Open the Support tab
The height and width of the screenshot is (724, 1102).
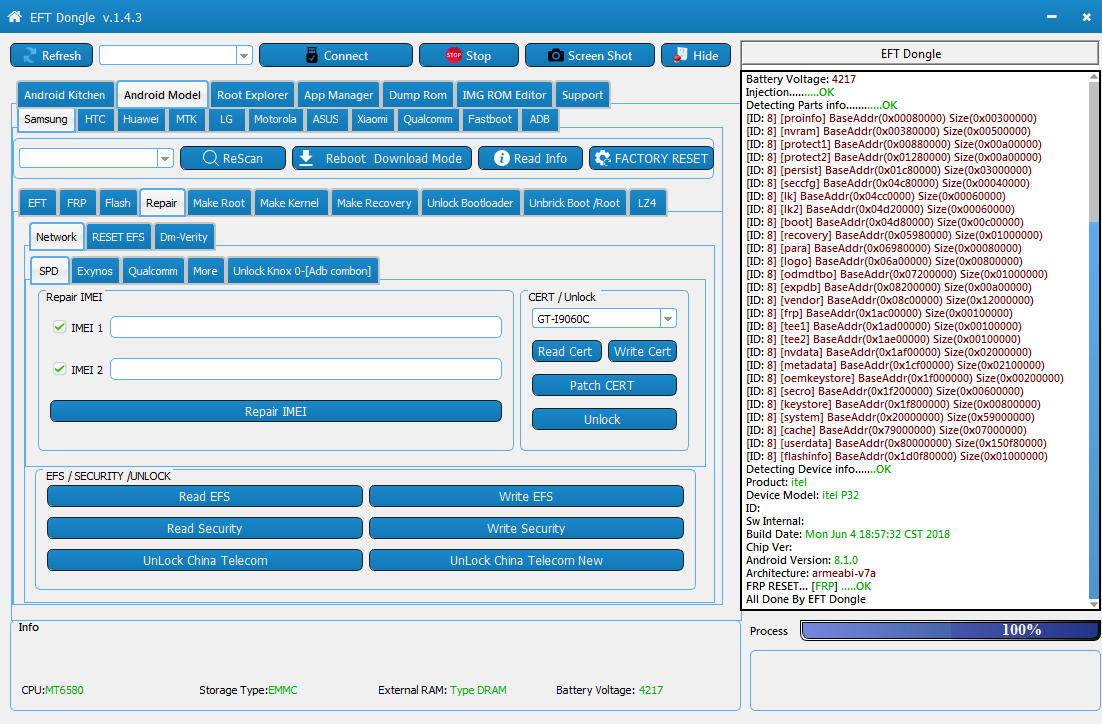click(582, 95)
